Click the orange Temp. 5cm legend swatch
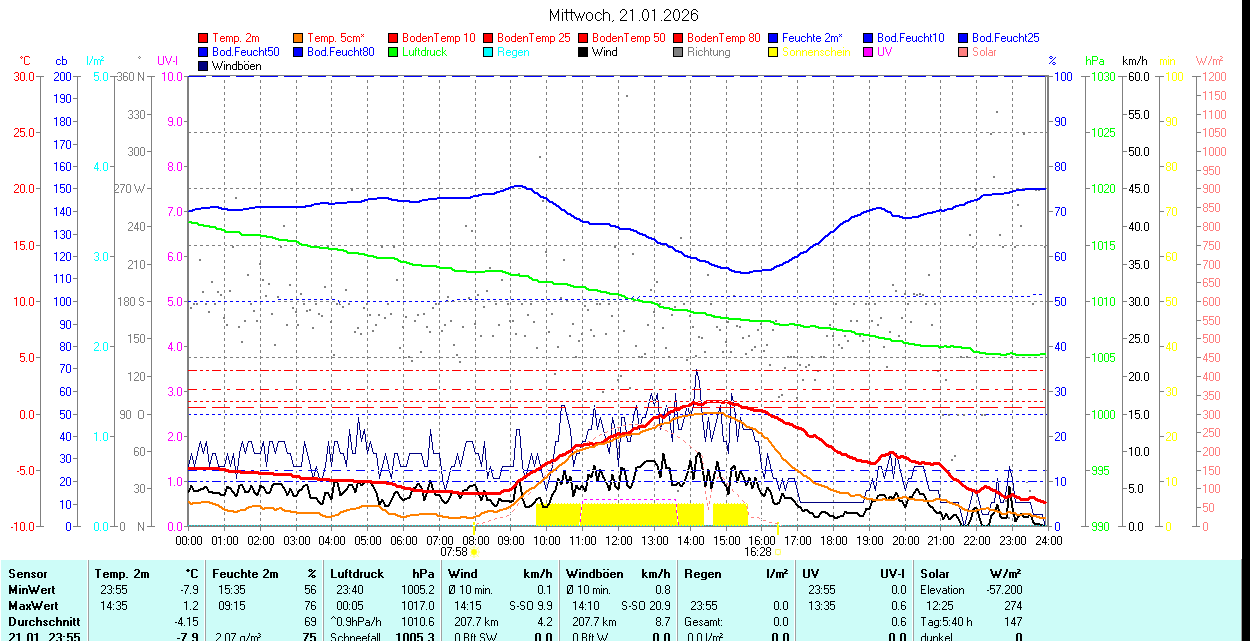The height and width of the screenshot is (641, 1250). (298, 38)
